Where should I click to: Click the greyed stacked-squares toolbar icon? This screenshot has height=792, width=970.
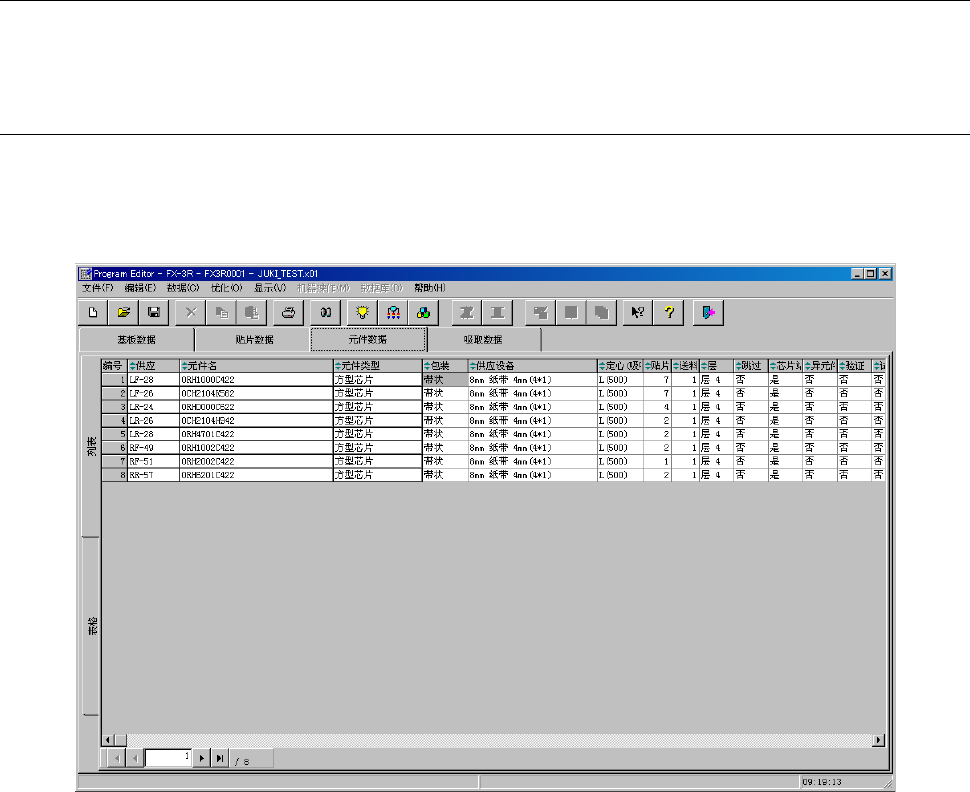[601, 312]
